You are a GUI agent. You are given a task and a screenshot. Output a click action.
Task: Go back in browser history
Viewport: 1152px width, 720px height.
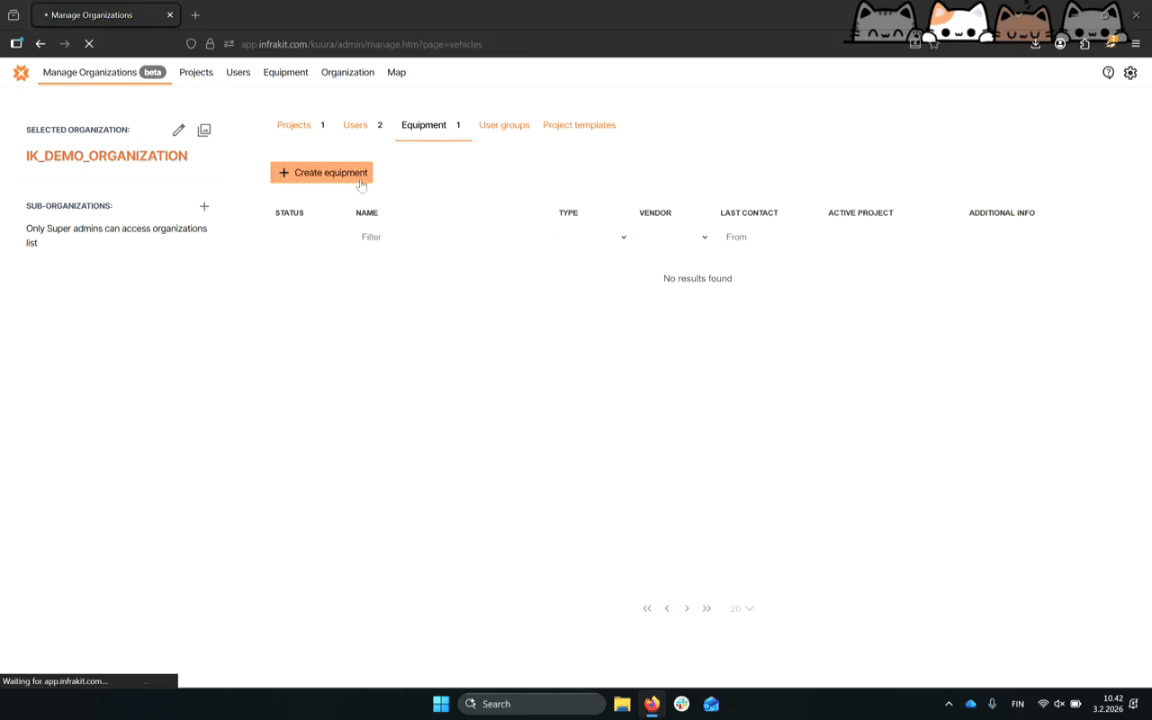(x=40, y=44)
